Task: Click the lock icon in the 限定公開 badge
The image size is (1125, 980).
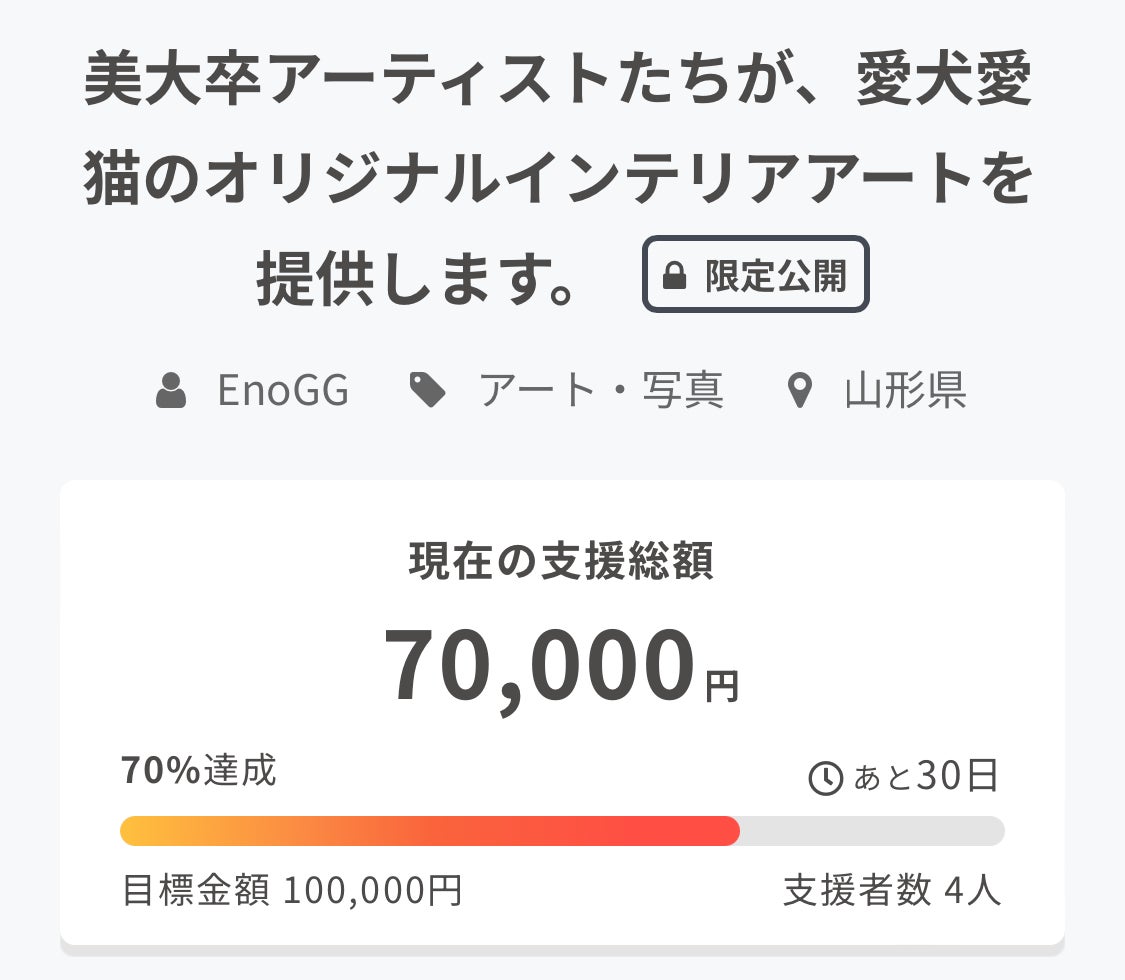Action: pos(676,276)
